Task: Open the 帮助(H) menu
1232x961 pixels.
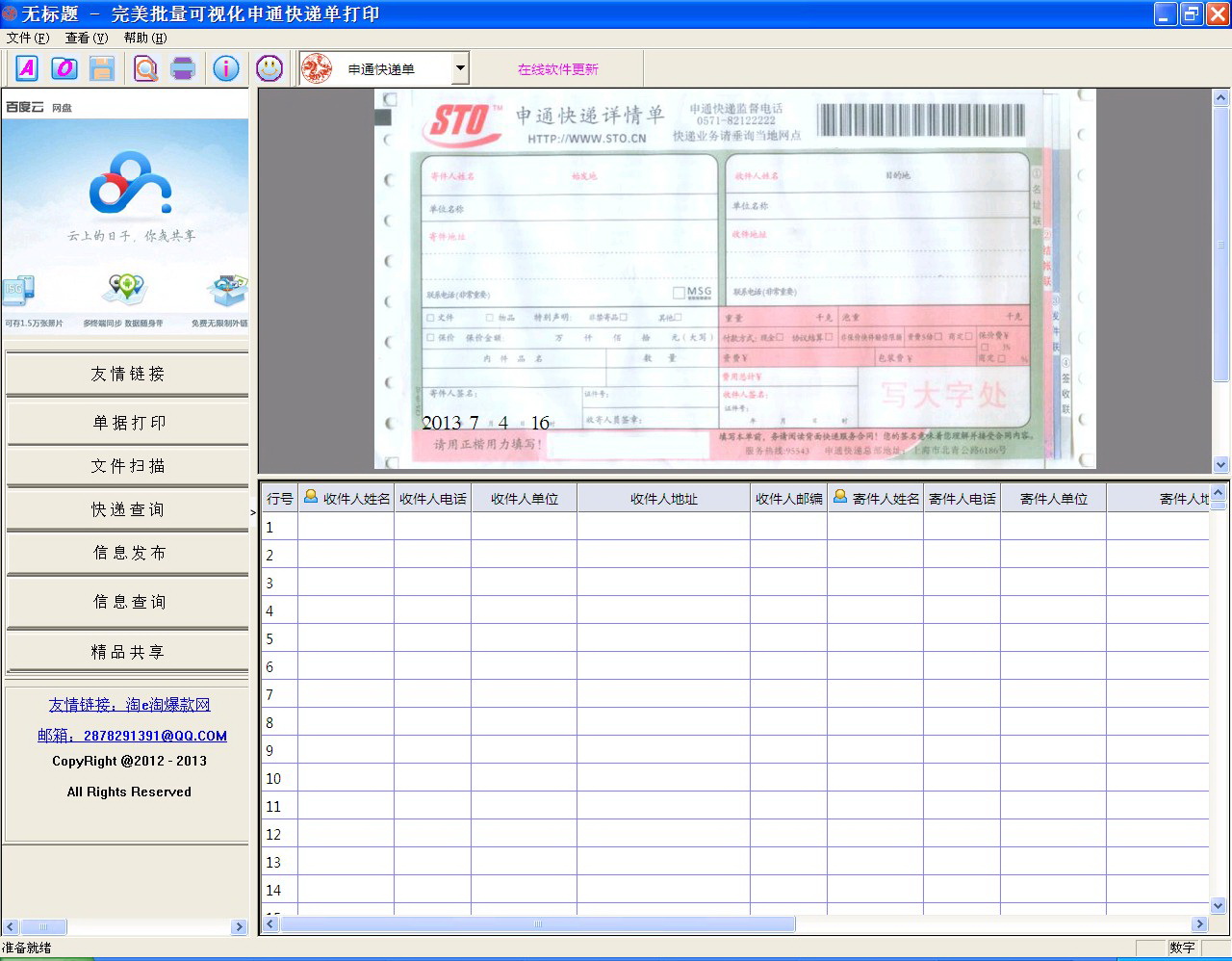Action: [144, 38]
